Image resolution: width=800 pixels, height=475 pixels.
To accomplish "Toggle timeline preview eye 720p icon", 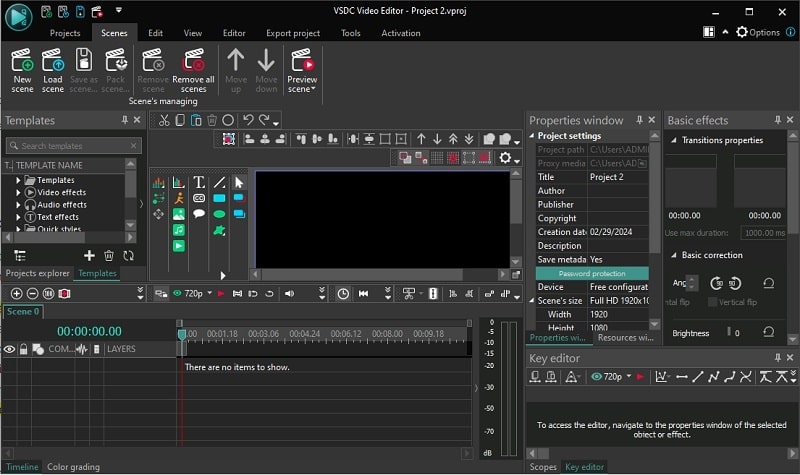I will pos(178,293).
